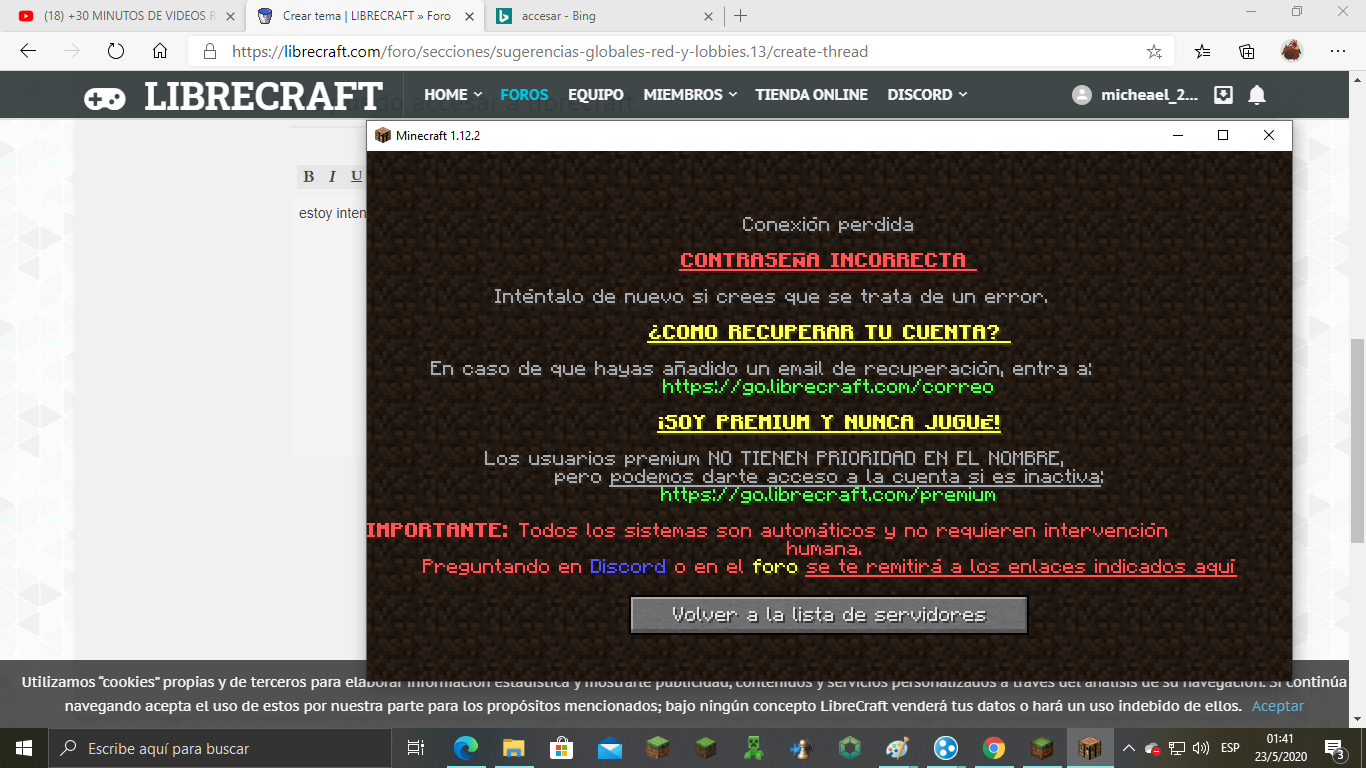Launch Microsoft Edge from taskbar
This screenshot has width=1366, height=768.
(x=466, y=748)
